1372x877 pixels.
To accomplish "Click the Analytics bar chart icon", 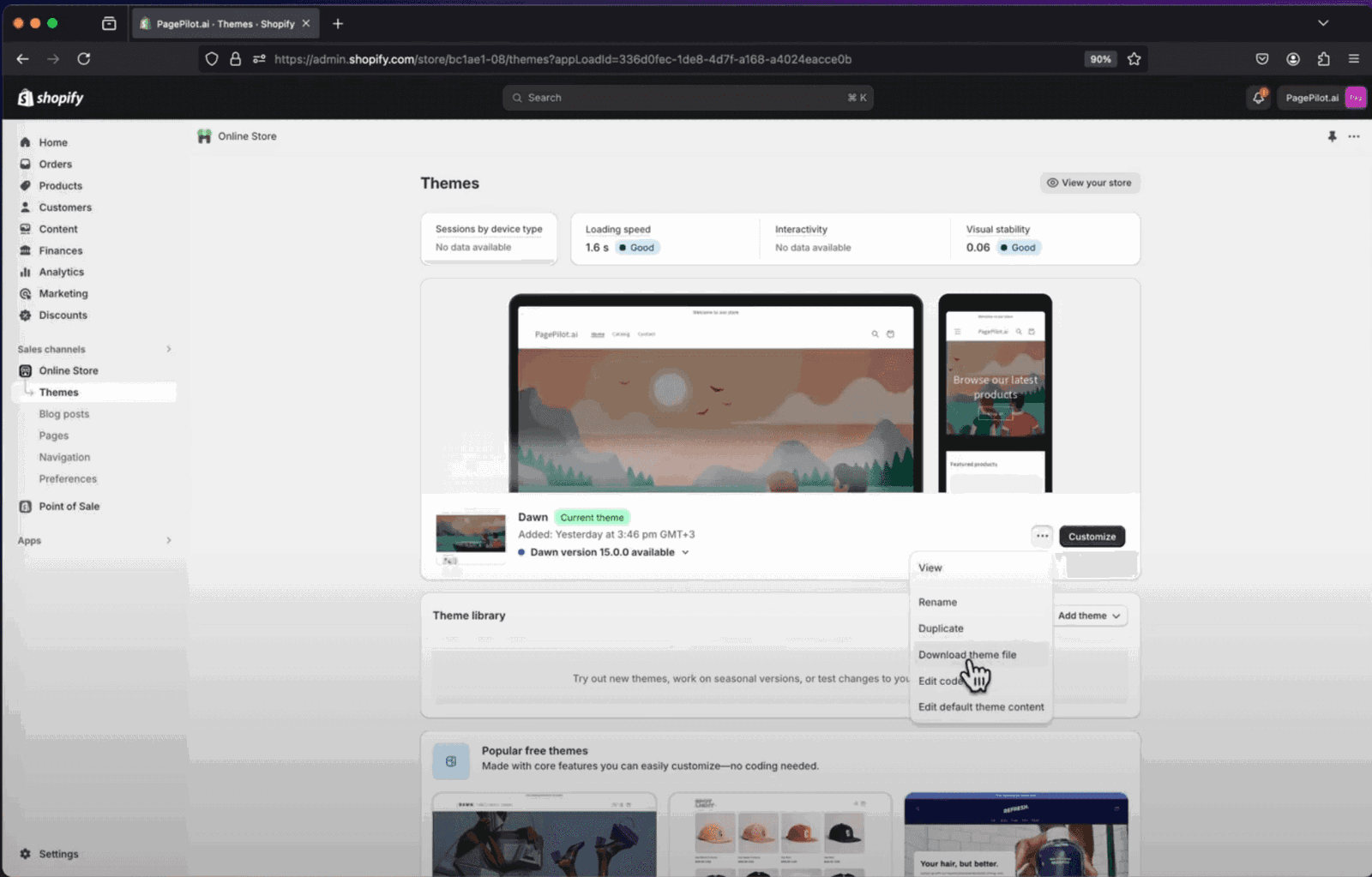I will click(x=26, y=272).
